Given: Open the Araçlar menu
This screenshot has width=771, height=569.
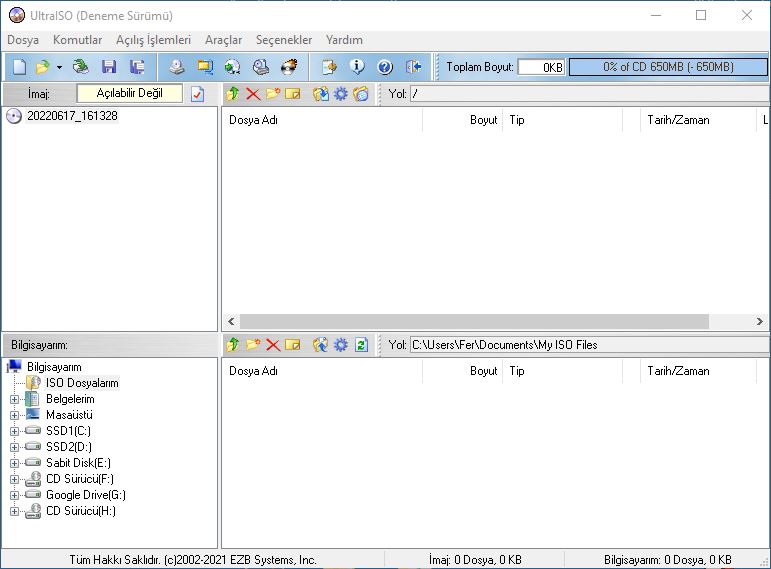Looking at the screenshot, I should coord(223,40).
